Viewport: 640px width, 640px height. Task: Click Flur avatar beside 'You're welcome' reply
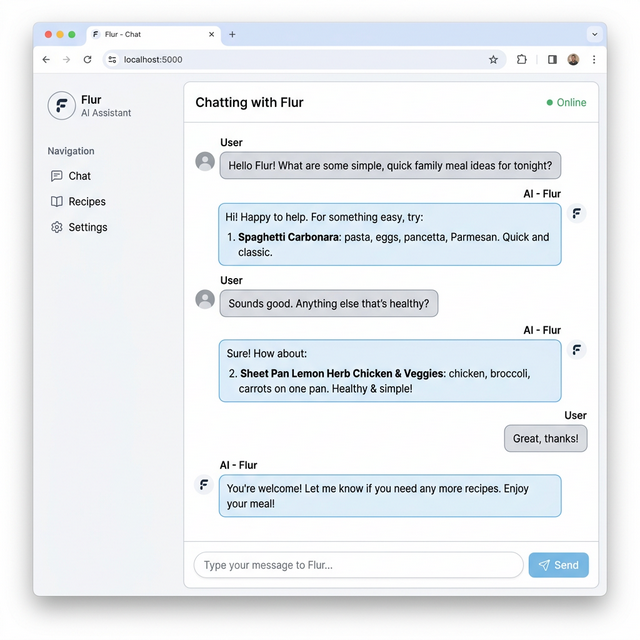pyautogui.click(x=204, y=484)
